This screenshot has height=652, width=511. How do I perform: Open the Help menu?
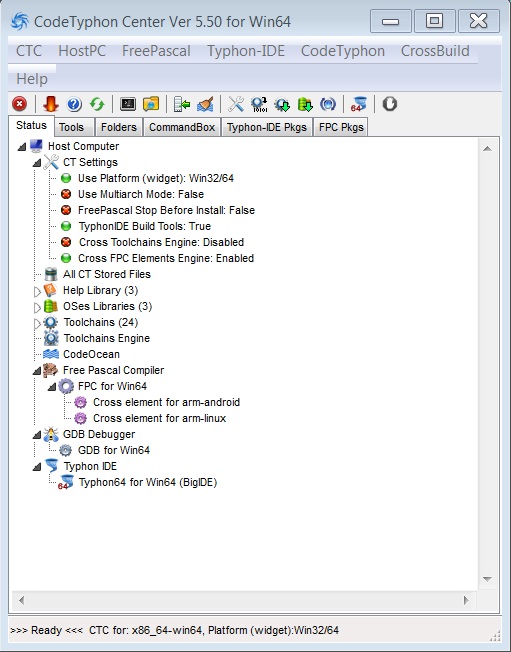pyautogui.click(x=32, y=79)
